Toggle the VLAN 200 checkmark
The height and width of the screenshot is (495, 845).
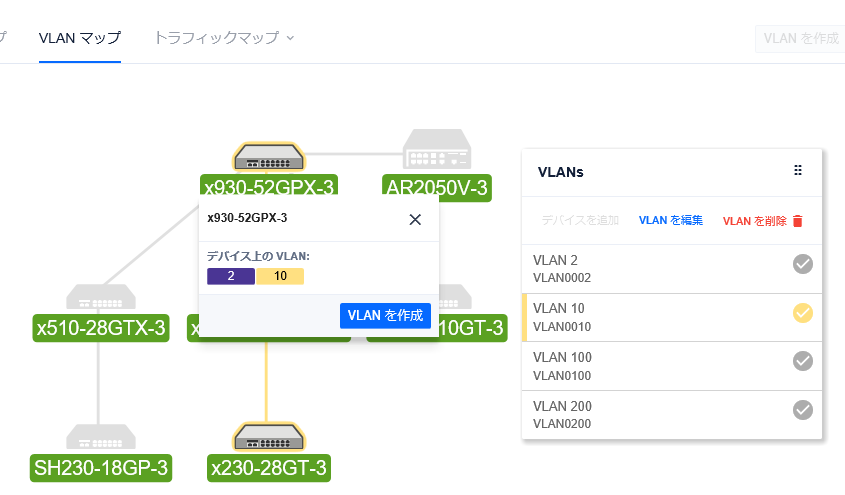(803, 410)
